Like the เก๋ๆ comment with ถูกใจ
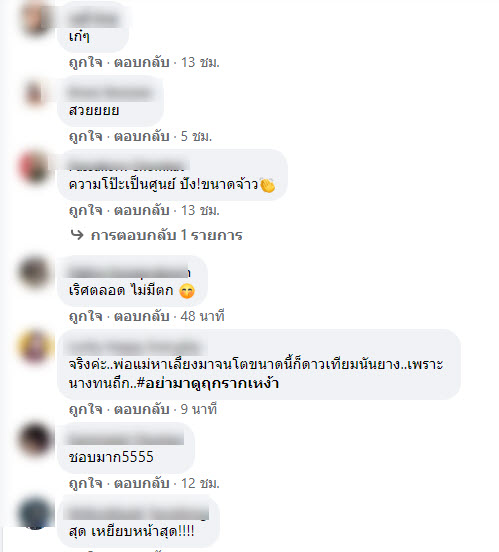The height and width of the screenshot is (552, 499). tap(86, 62)
